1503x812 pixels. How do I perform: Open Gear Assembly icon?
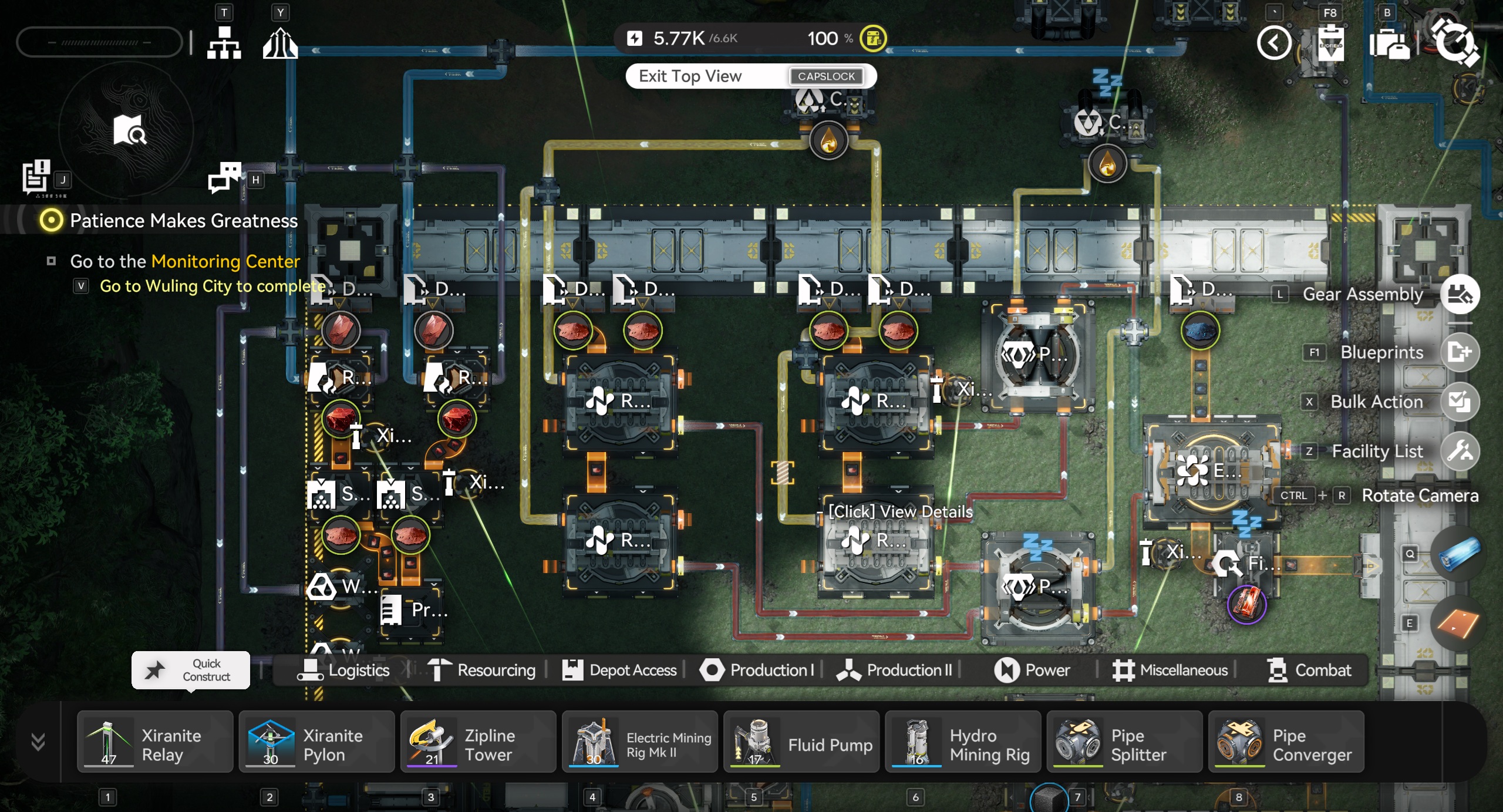point(1460,294)
